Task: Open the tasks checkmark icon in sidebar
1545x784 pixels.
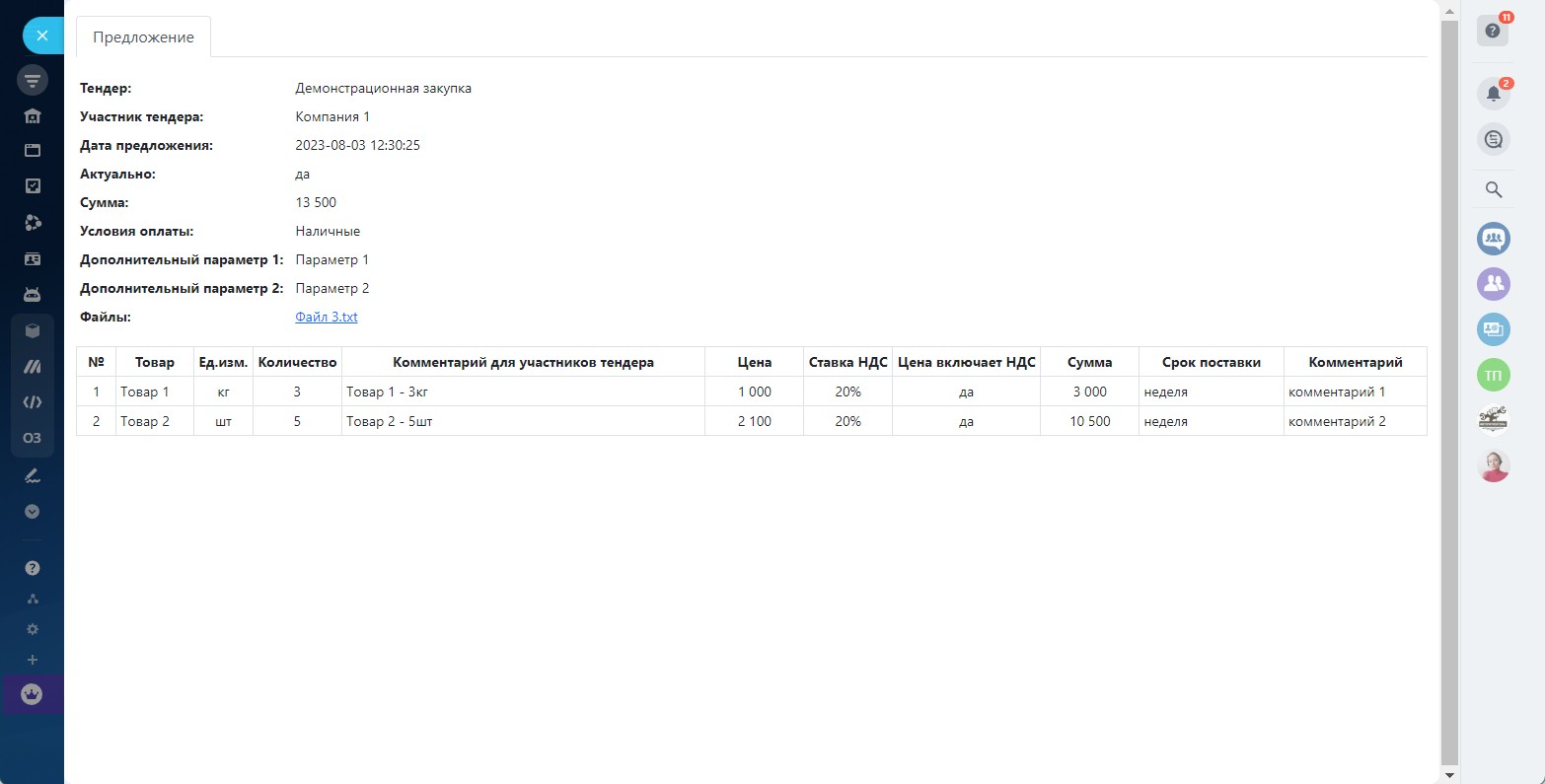Action: [33, 185]
